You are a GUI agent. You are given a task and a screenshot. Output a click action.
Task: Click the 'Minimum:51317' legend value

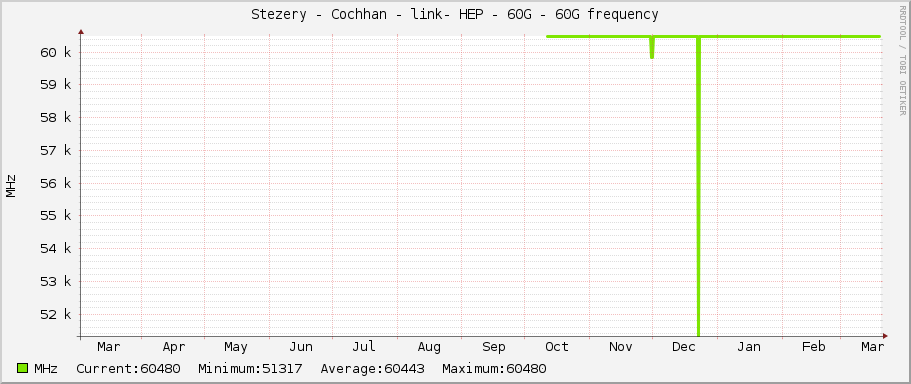click(250, 368)
